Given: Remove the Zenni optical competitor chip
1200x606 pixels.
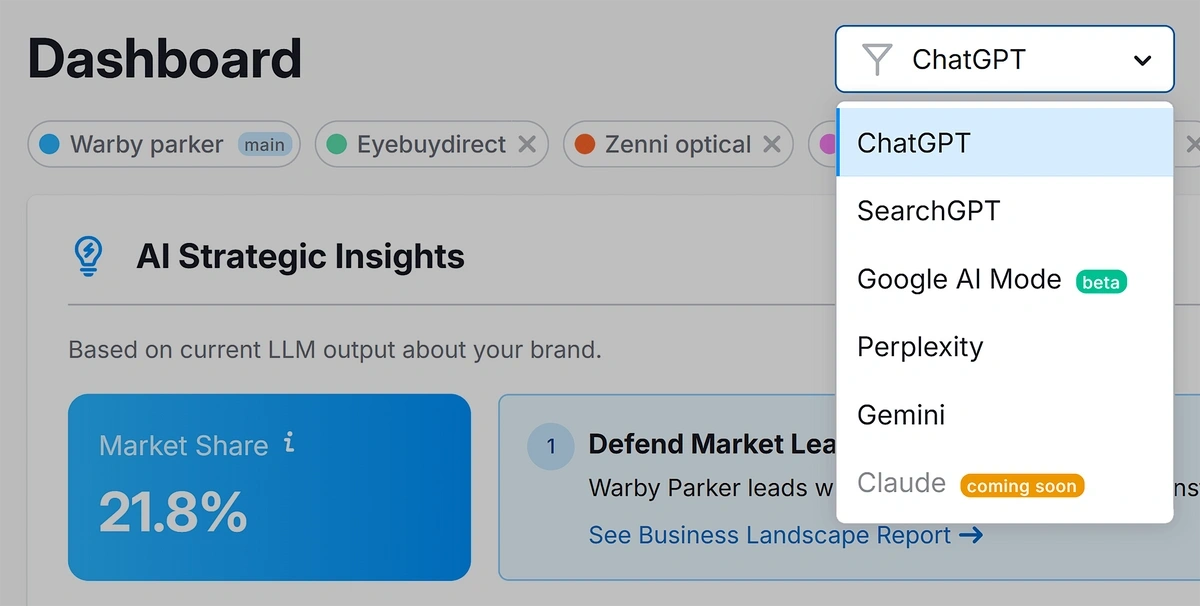Looking at the screenshot, I should [771, 144].
